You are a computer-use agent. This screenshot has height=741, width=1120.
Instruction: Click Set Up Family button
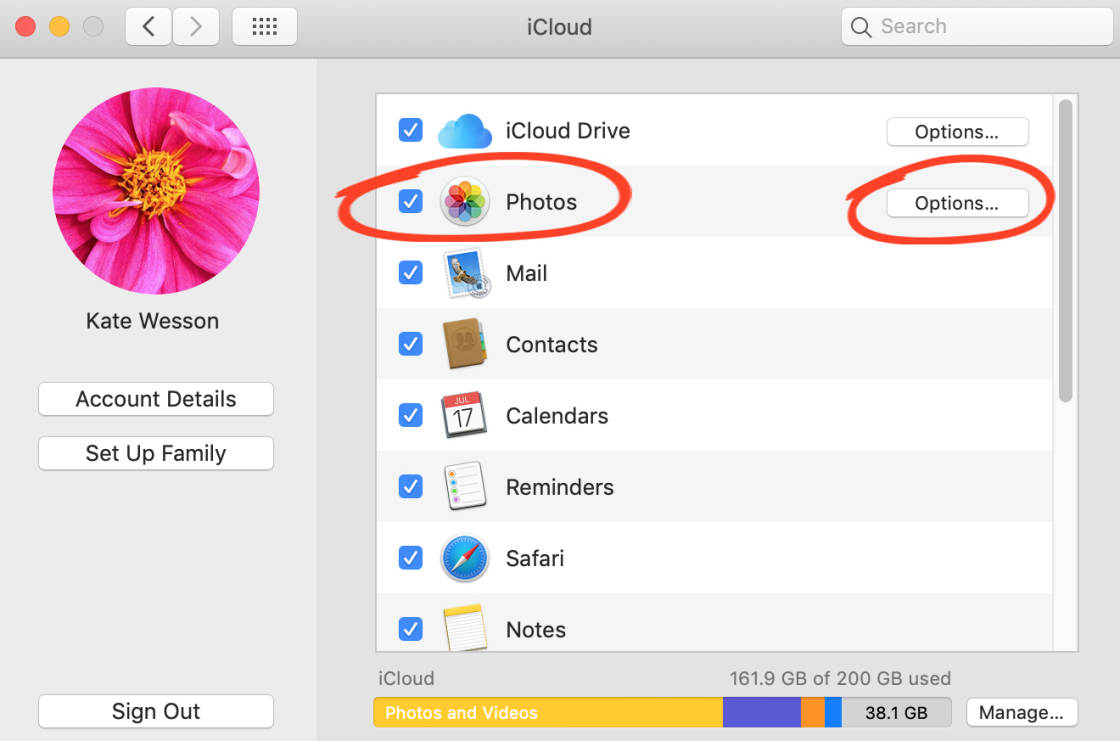(156, 453)
